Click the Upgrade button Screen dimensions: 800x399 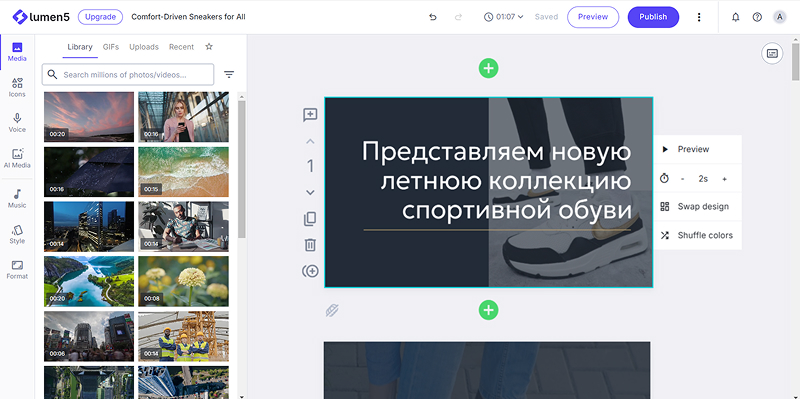[x=101, y=17]
